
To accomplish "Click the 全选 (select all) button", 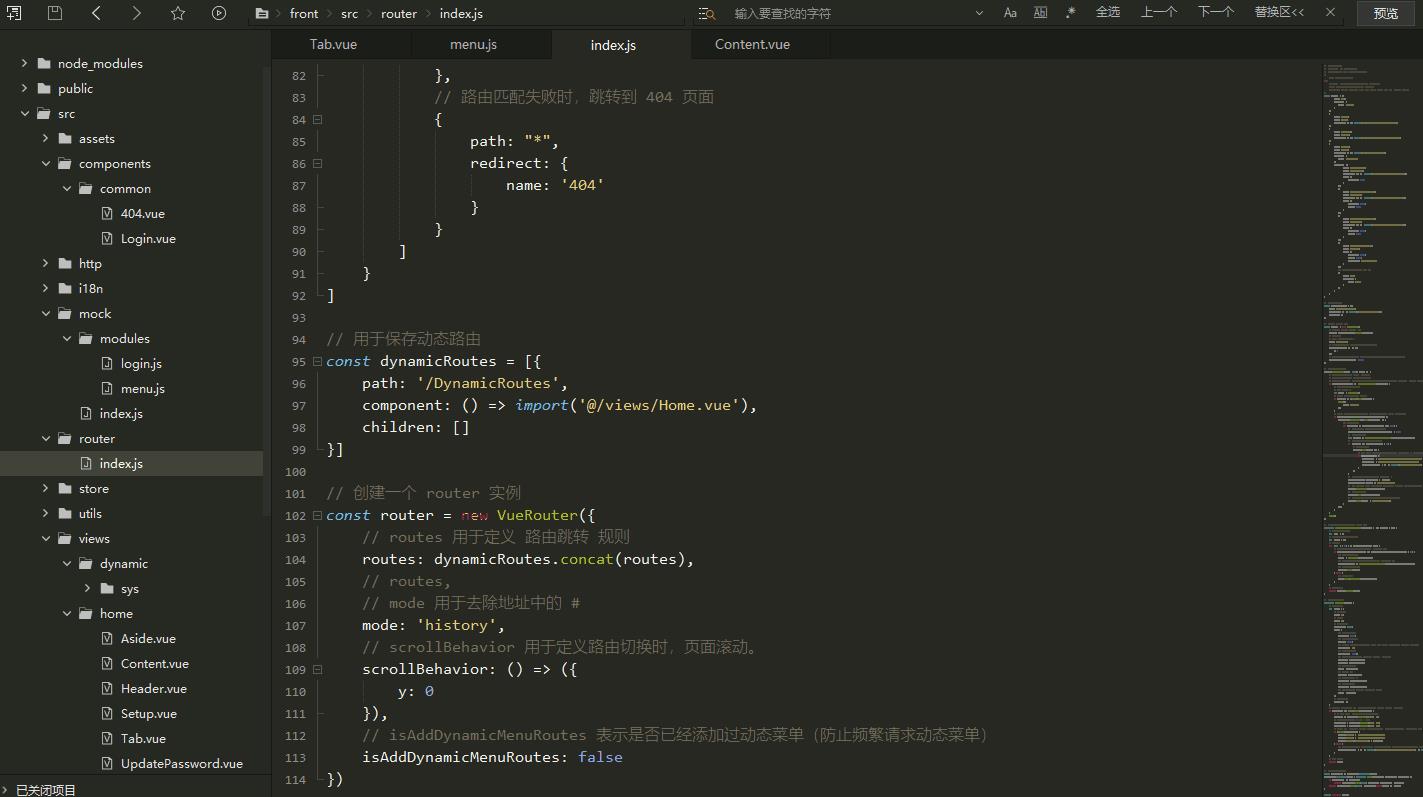I will pyautogui.click(x=1108, y=12).
